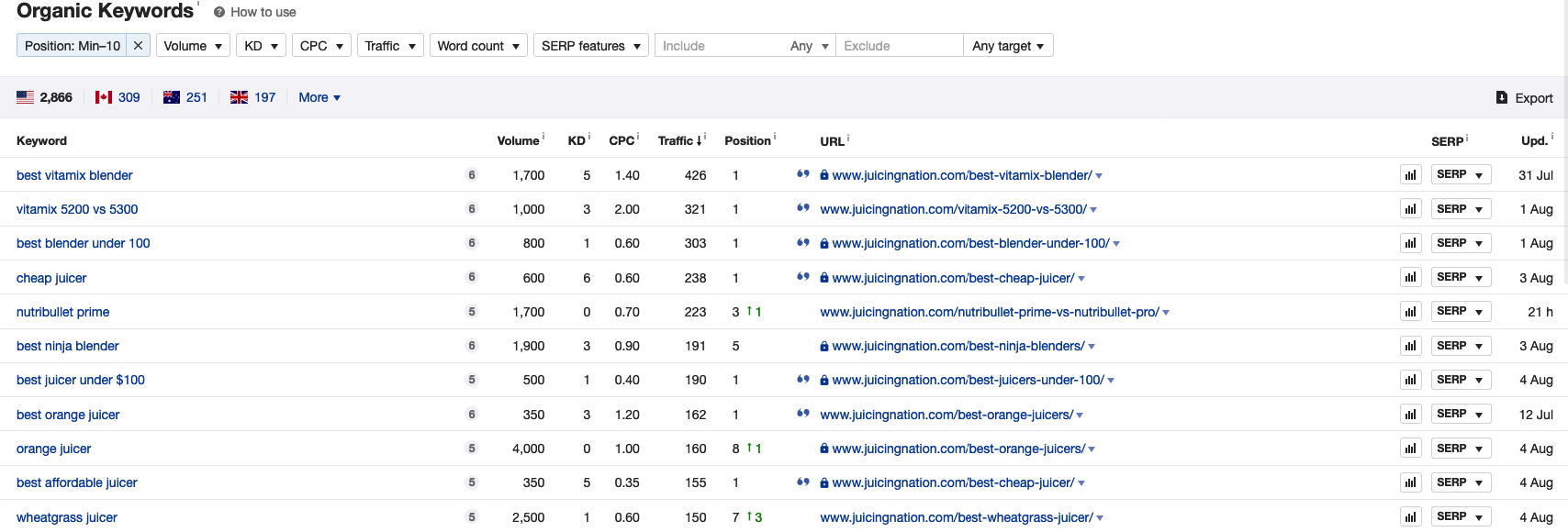
Task: Open the SERP features filter dropdown
Action: click(x=591, y=46)
